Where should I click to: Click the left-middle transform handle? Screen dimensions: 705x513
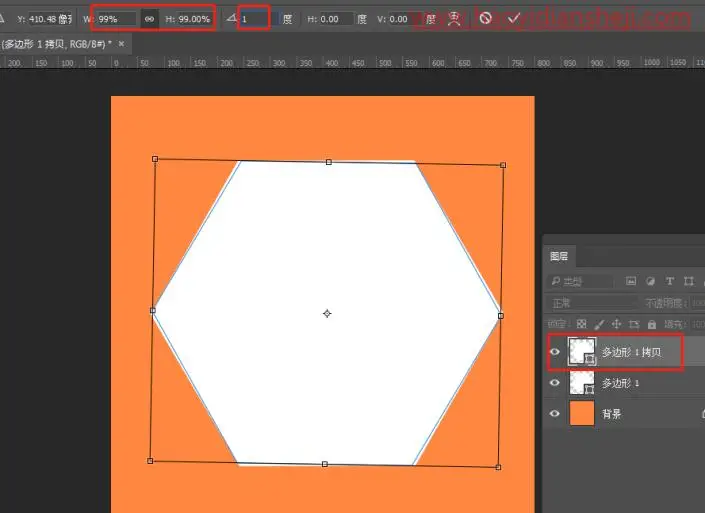point(153,310)
